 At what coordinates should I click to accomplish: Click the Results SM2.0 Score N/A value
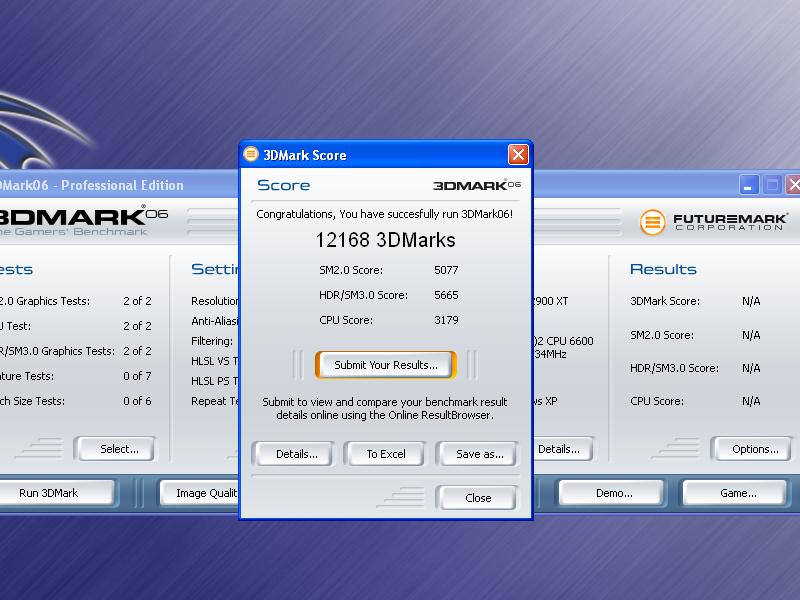(x=751, y=335)
